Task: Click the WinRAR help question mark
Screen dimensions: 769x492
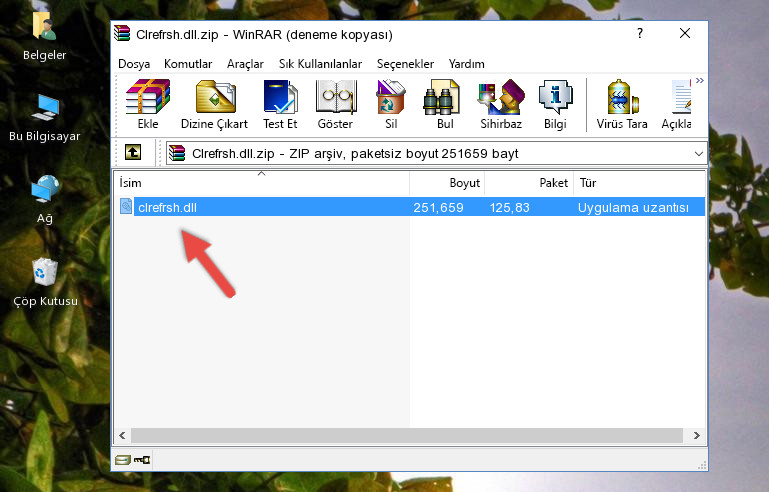Action: pyautogui.click(x=640, y=33)
